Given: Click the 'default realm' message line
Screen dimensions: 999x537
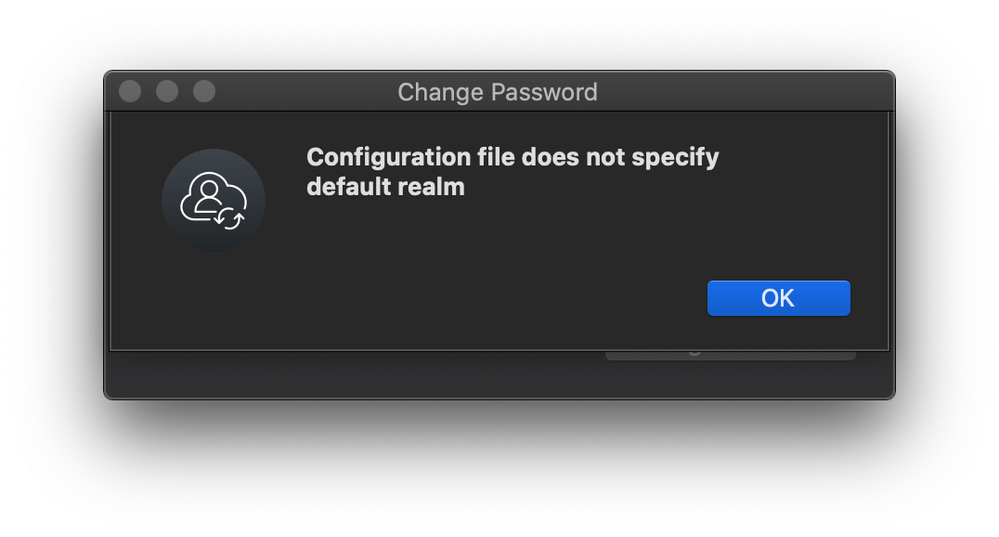Looking at the screenshot, I should 385,187.
